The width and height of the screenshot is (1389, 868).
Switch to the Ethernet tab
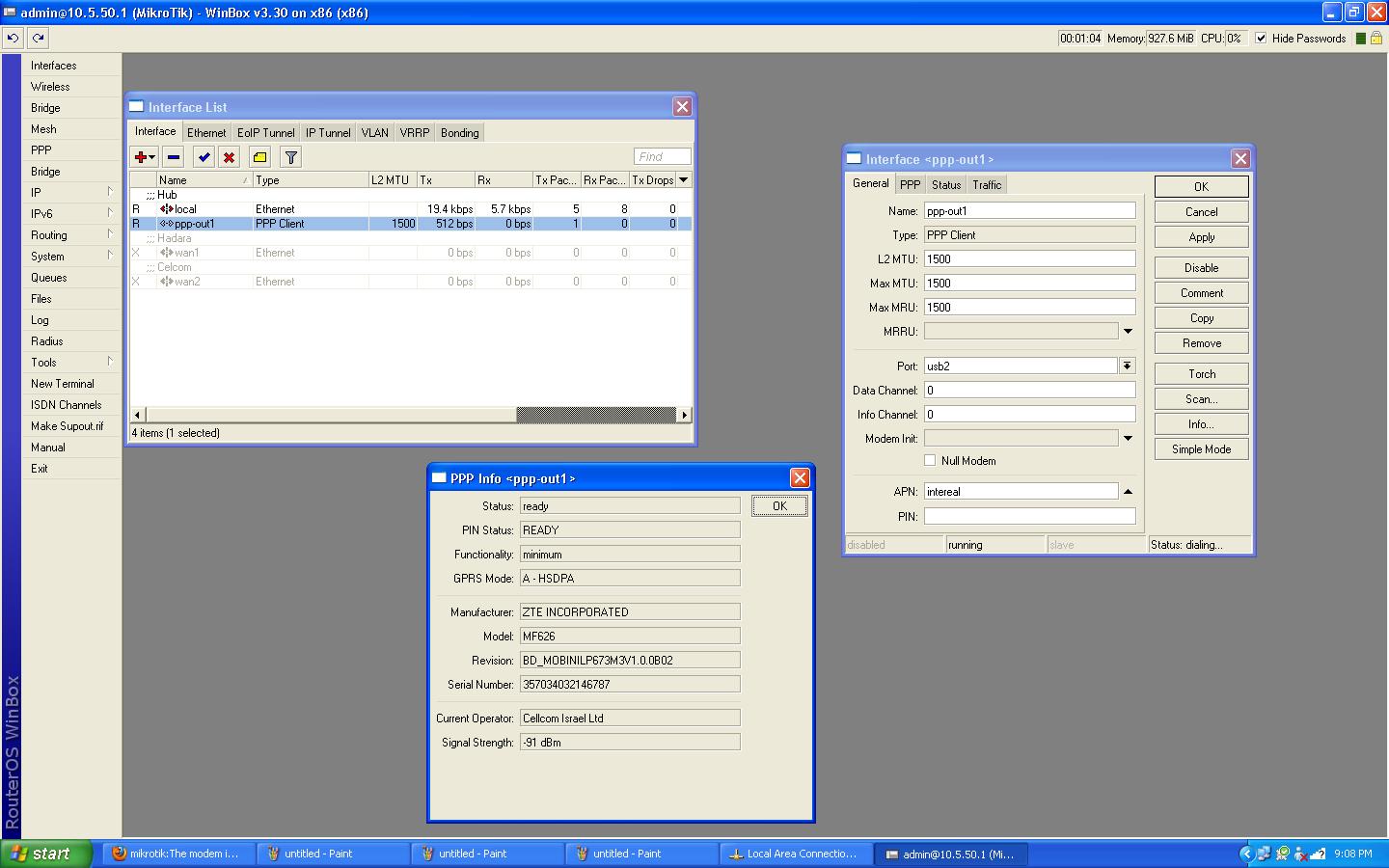coord(206,133)
